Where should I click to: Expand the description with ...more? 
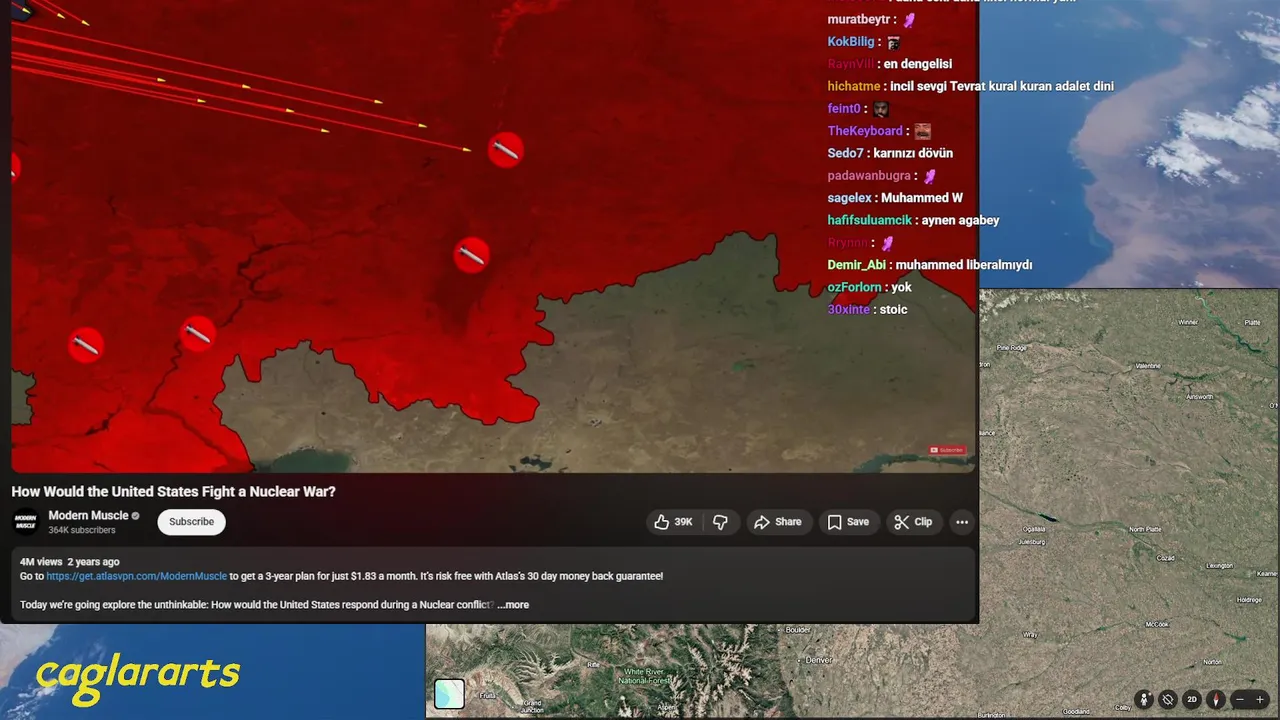coord(513,604)
